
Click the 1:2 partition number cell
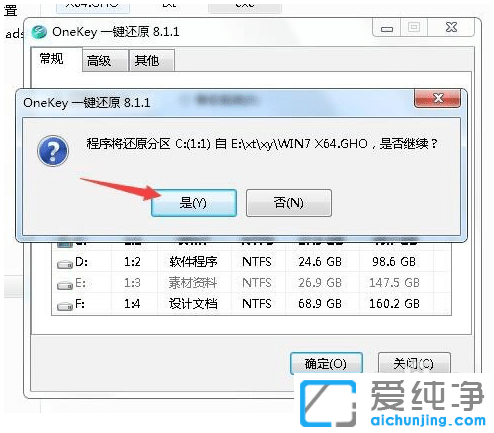click(x=132, y=262)
